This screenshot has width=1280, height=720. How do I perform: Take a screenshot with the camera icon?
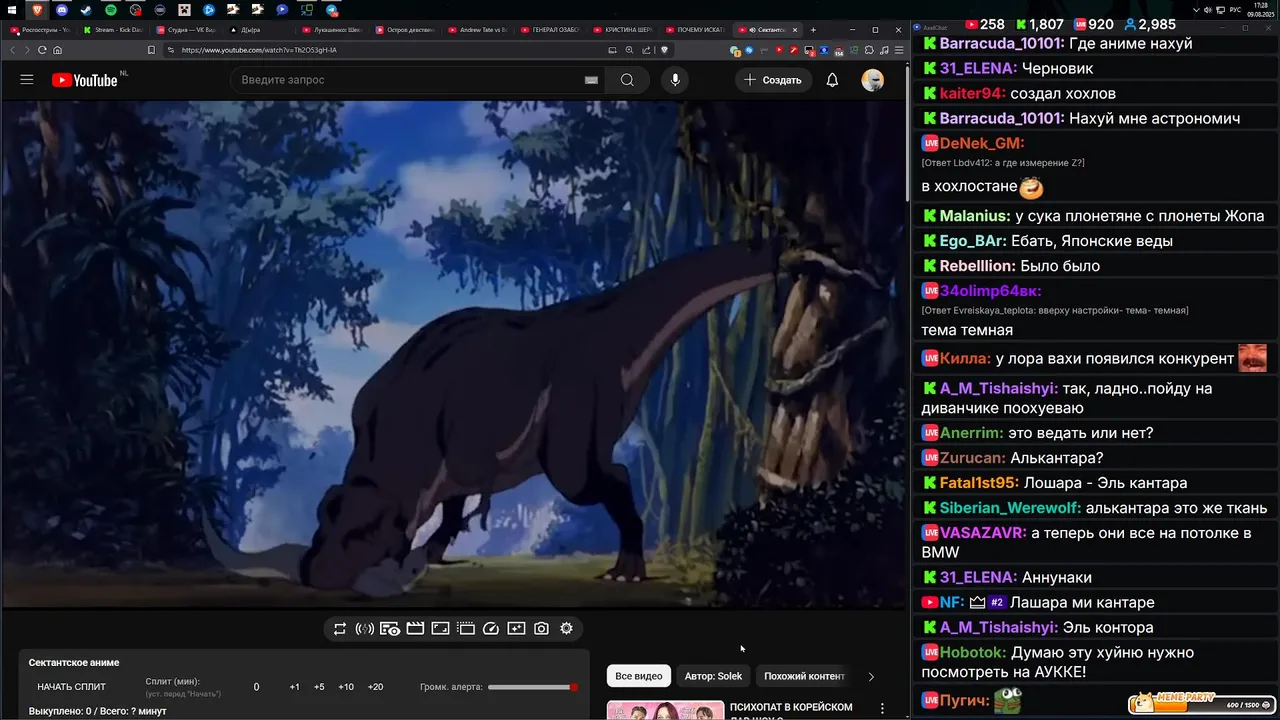pyautogui.click(x=541, y=629)
